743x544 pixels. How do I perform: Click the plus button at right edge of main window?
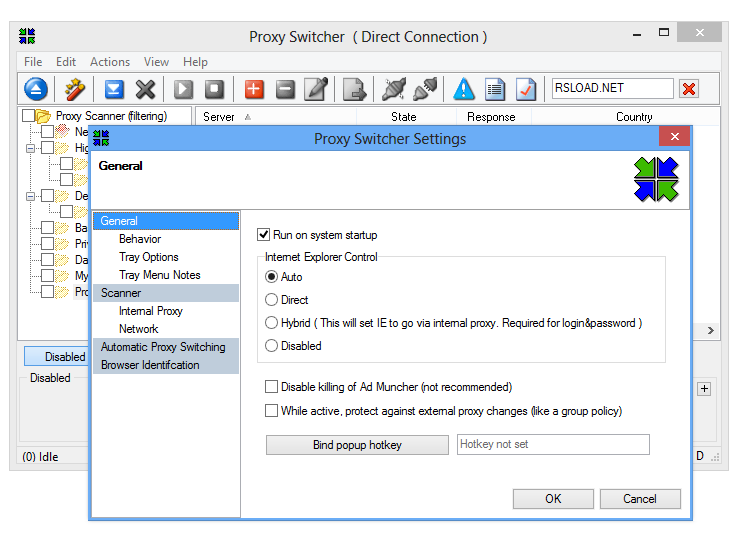coord(704,389)
